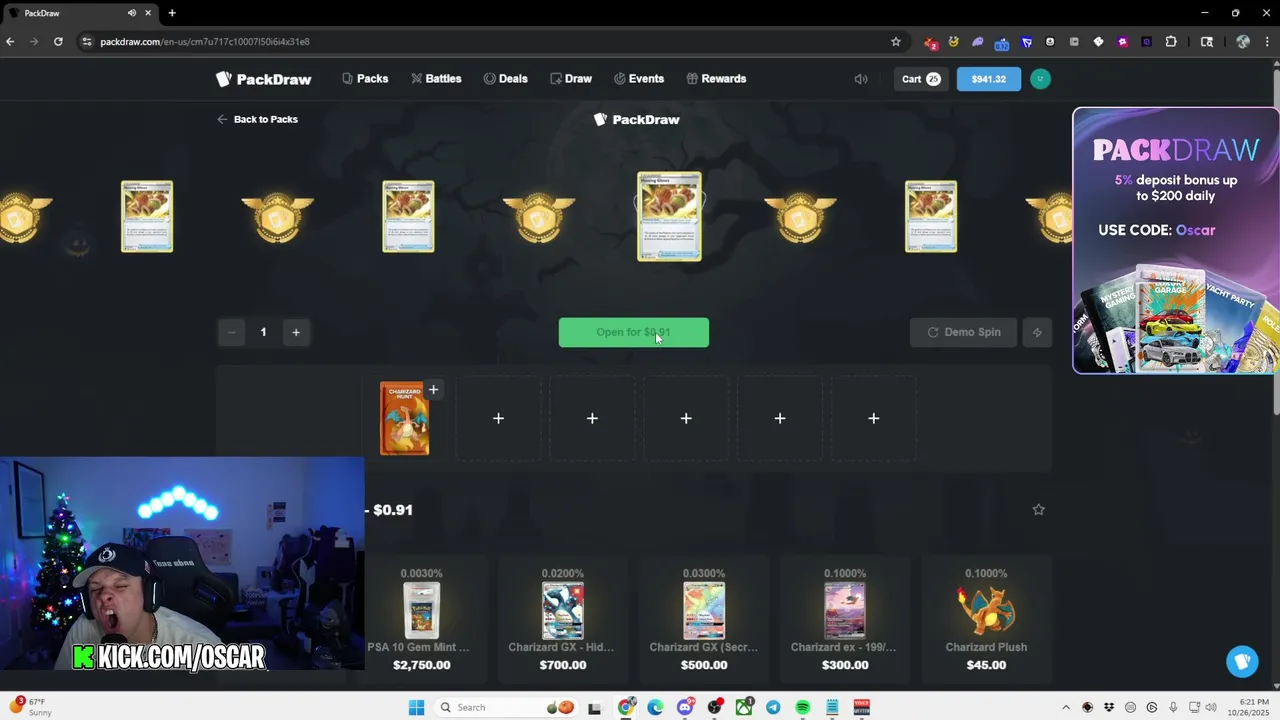Show hidden system tray icons
This screenshot has width=1280, height=720.
coord(1065,707)
